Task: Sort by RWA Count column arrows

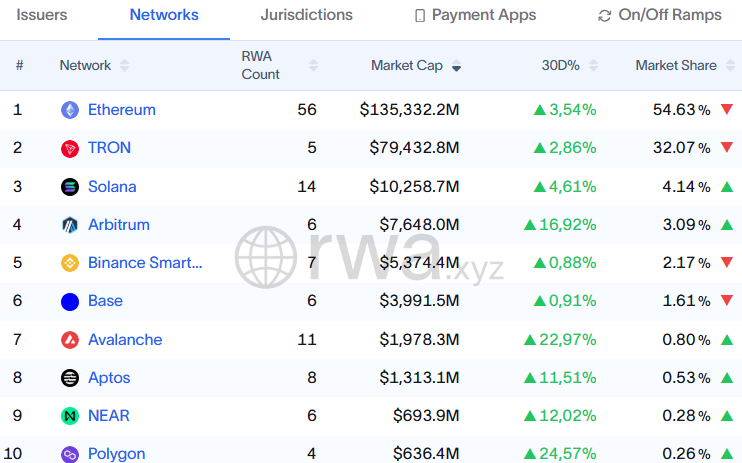Action: [313, 65]
